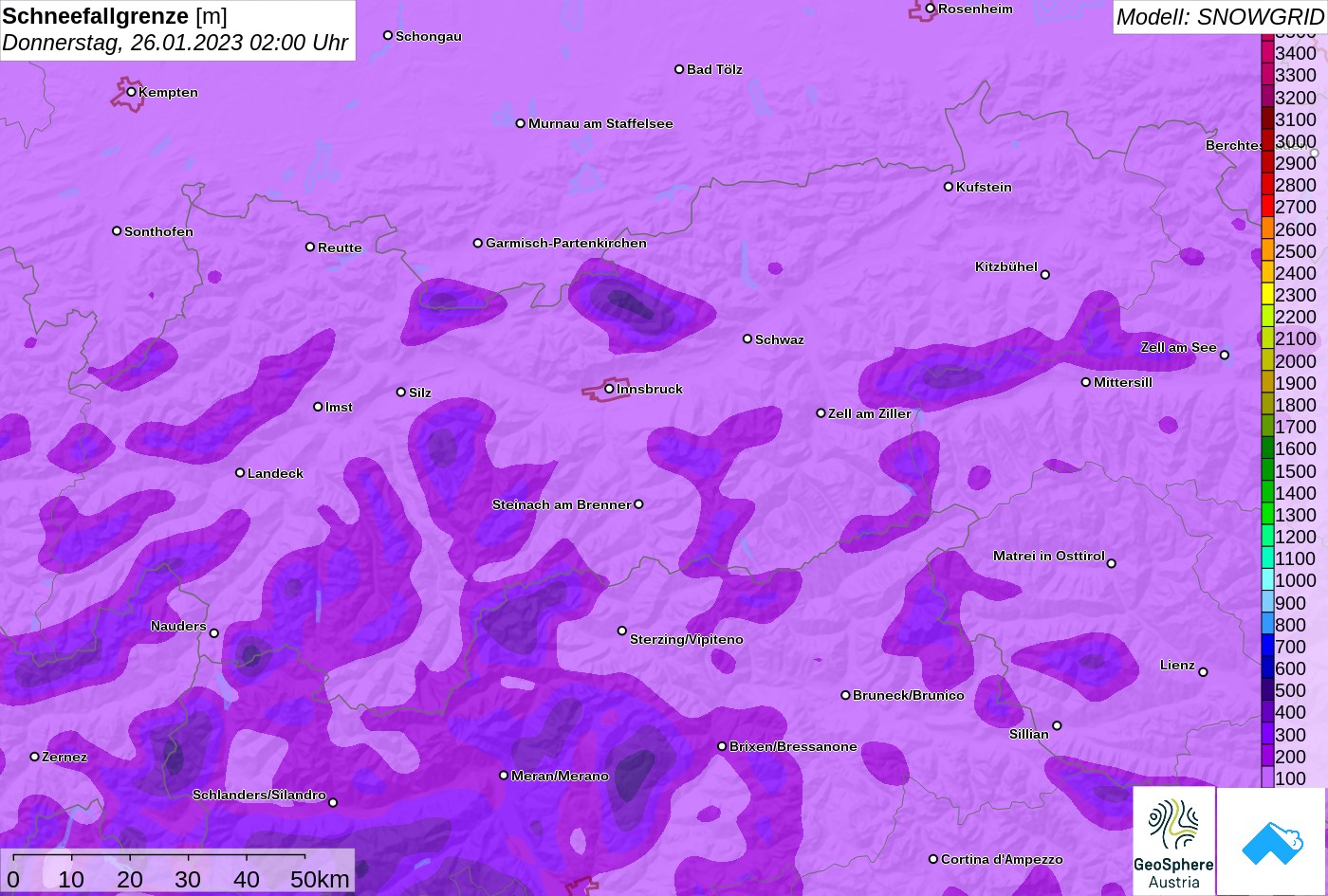Image resolution: width=1328 pixels, height=896 pixels.
Task: Select the Zernez marker dot
Action: click(35, 757)
